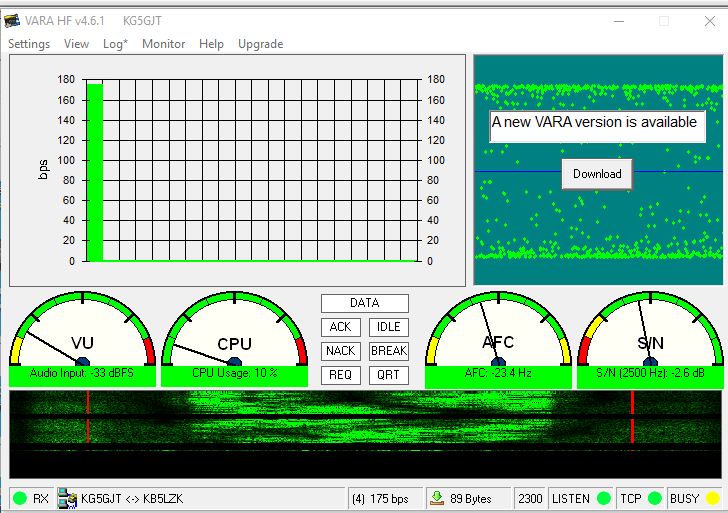Viewport: 728px width, 513px height.
Task: Open the Upgrade menu
Action: (x=260, y=44)
